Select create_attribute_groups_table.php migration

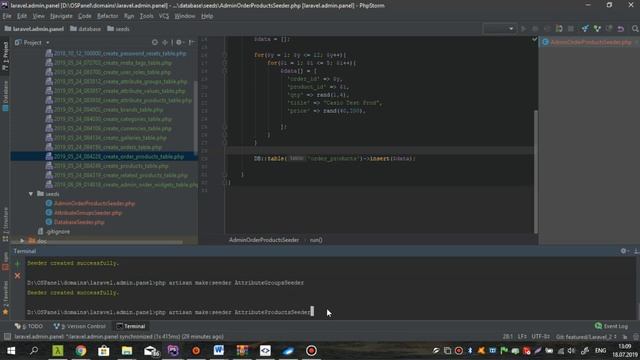(116, 82)
